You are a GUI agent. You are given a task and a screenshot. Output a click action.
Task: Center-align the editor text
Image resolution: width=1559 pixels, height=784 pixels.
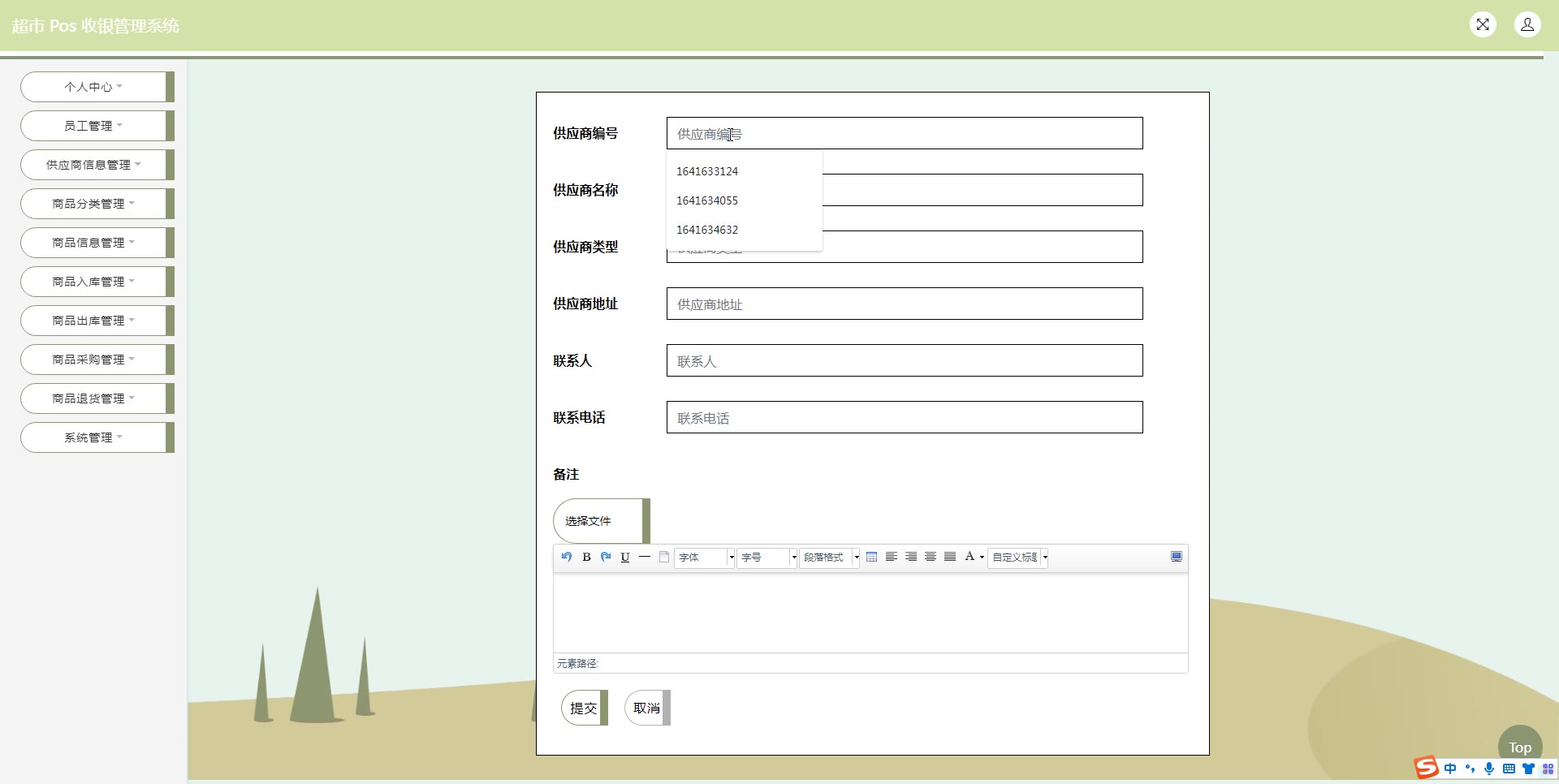coord(931,557)
